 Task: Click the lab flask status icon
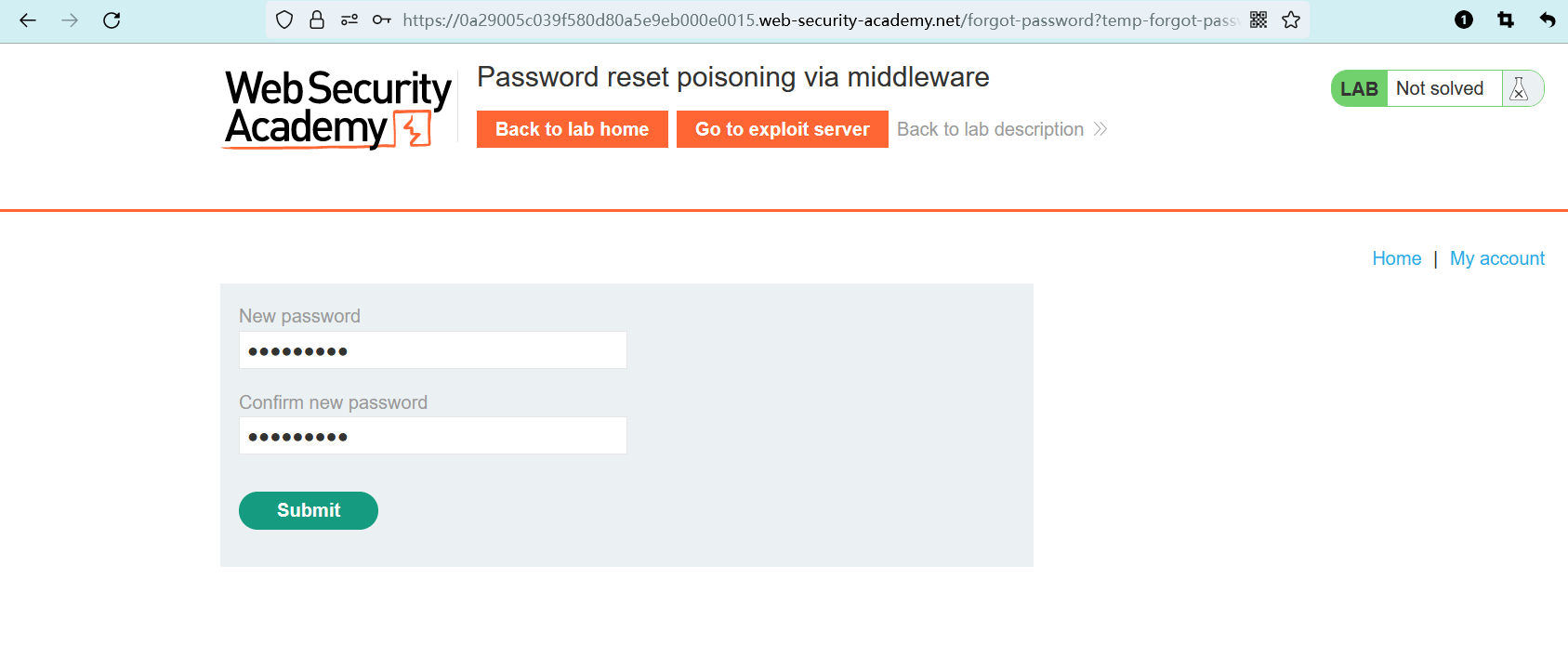[x=1520, y=89]
